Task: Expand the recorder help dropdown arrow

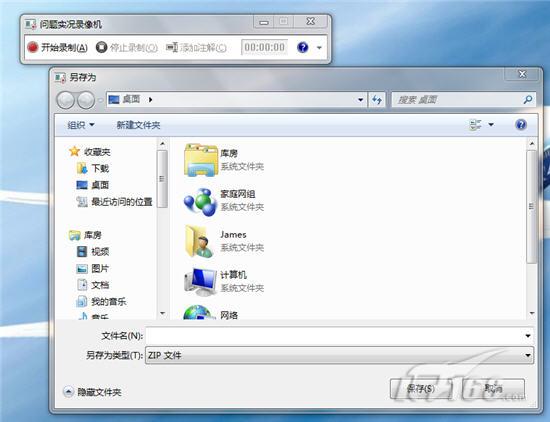Action: click(319, 47)
